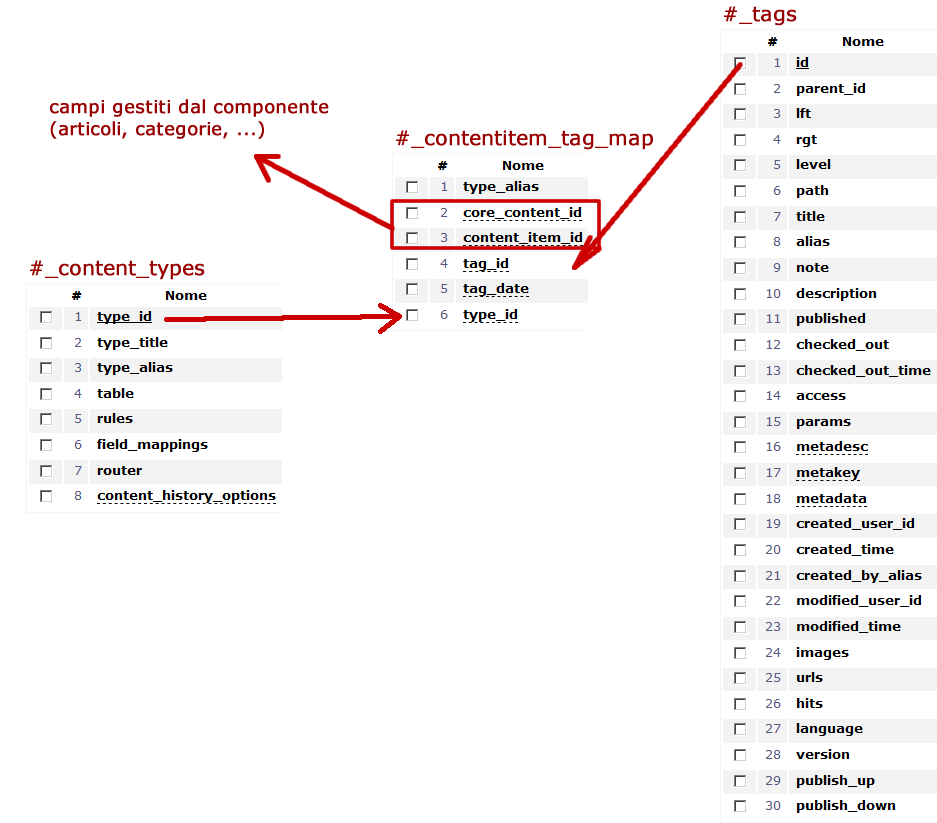
Task: Tick the field_mappings row checkbox
Action: pos(46,445)
